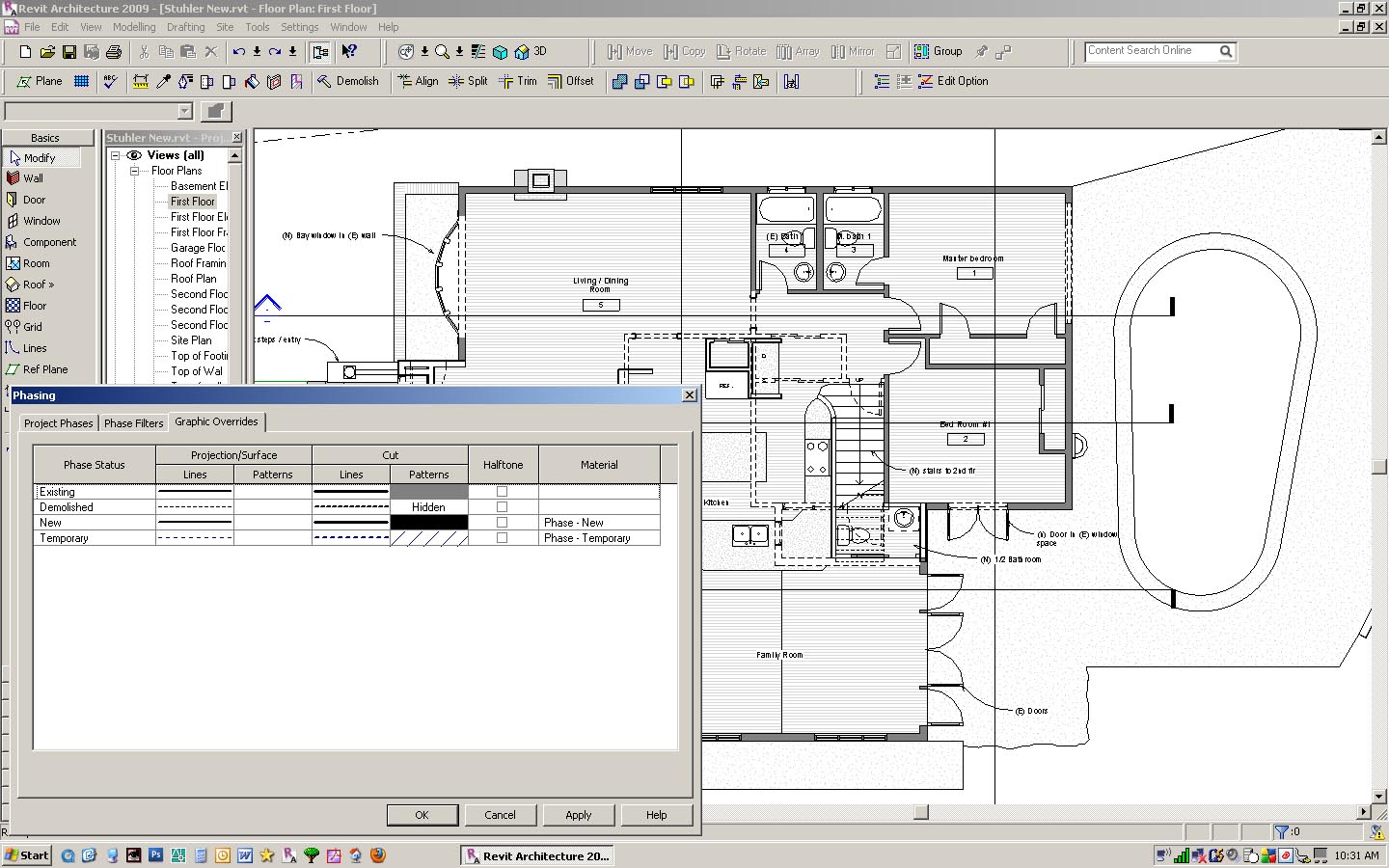
Task: Click the Split tool
Action: (x=468, y=81)
